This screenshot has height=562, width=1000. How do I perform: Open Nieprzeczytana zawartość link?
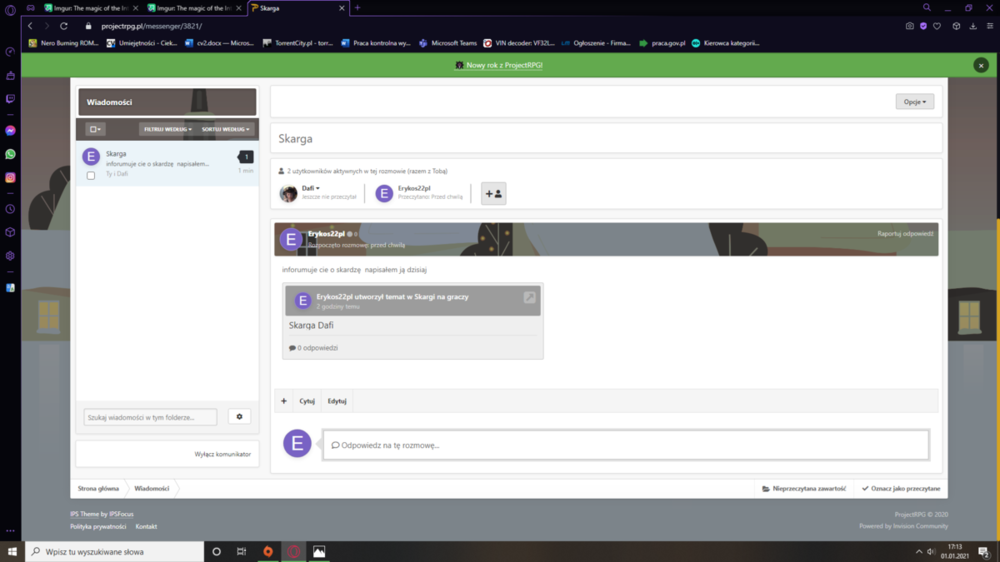point(804,489)
